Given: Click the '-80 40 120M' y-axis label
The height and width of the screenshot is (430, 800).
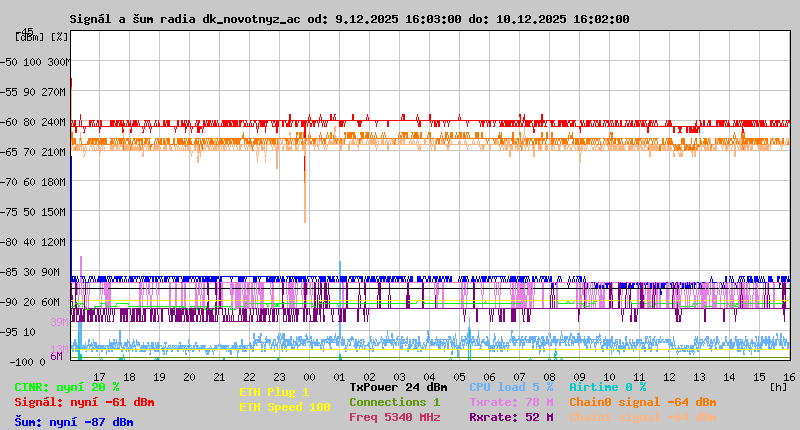Looking at the screenshot, I should (x=33, y=242).
